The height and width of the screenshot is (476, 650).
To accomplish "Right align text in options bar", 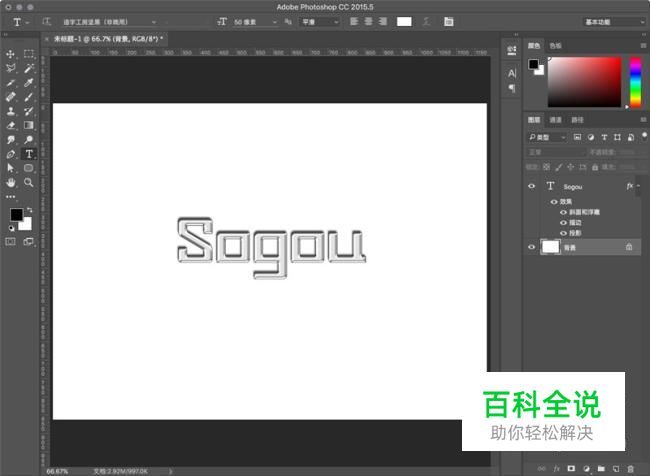I will point(383,22).
